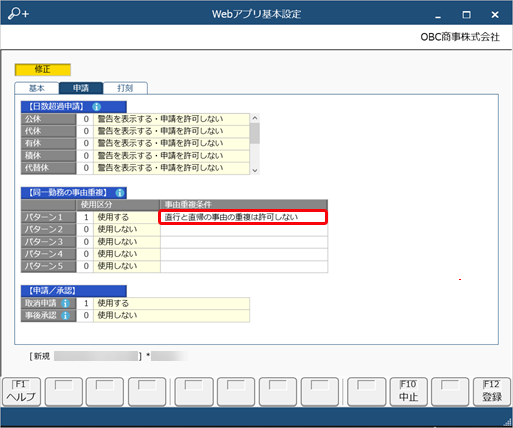The width and height of the screenshot is (513, 428).
Task: Click info icon next to 取消申請
Action: 65,303
